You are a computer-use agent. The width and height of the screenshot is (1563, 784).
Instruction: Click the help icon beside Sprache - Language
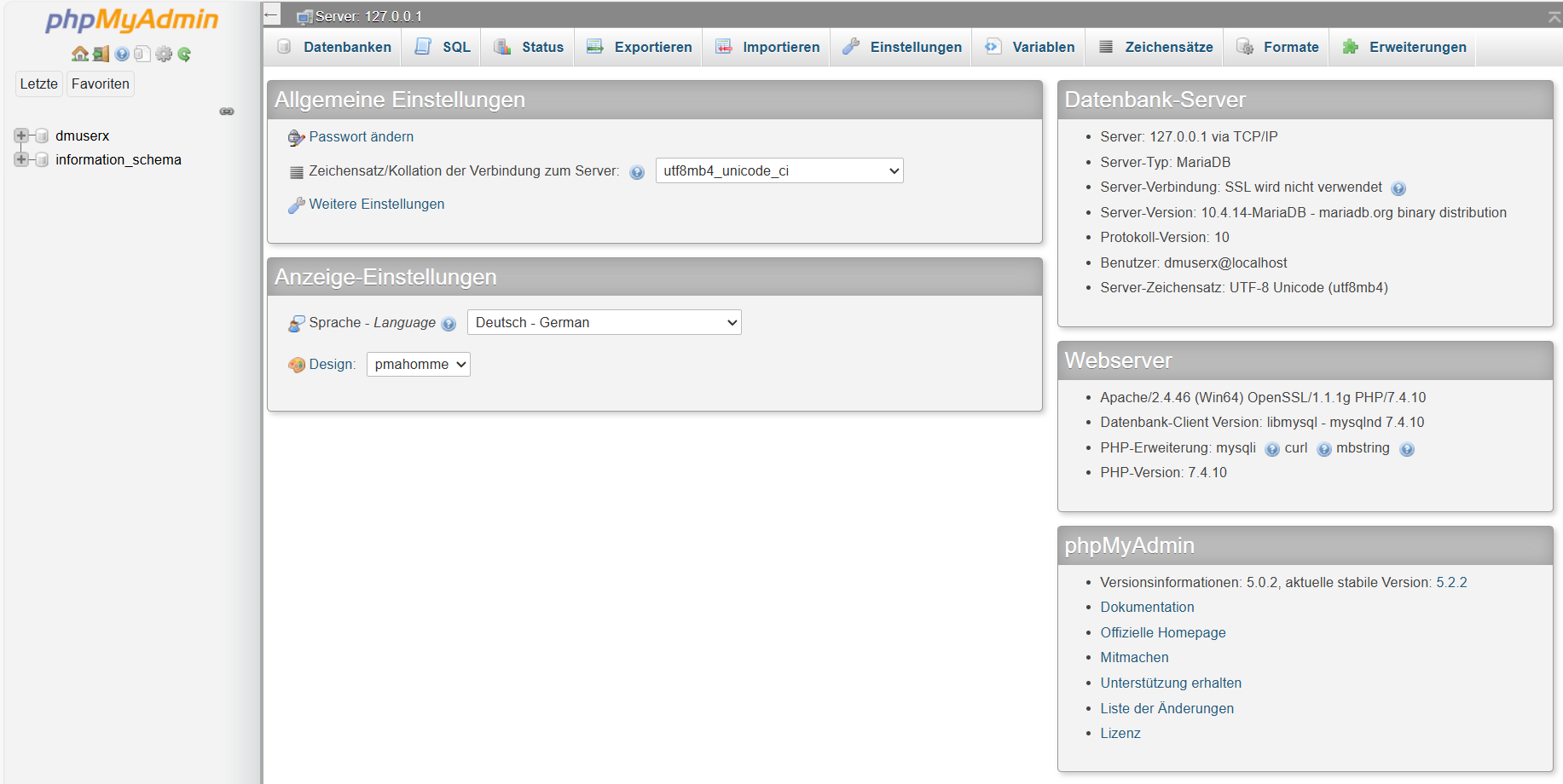[449, 324]
